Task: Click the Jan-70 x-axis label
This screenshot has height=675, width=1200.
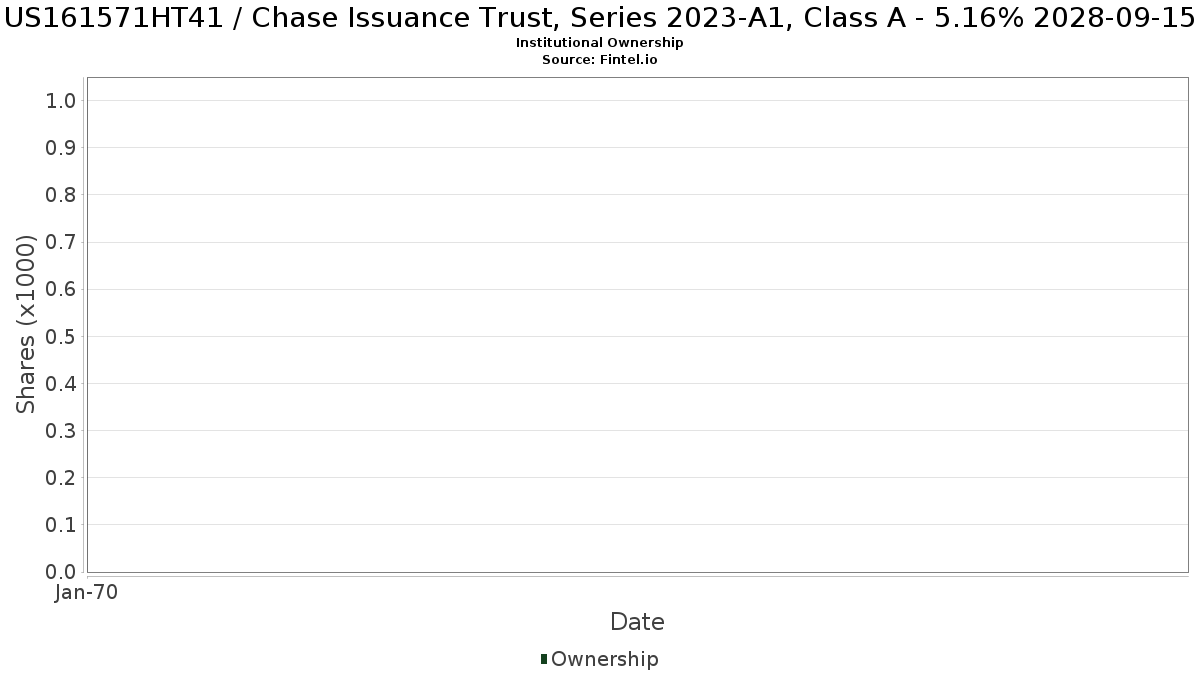Action: (x=87, y=593)
